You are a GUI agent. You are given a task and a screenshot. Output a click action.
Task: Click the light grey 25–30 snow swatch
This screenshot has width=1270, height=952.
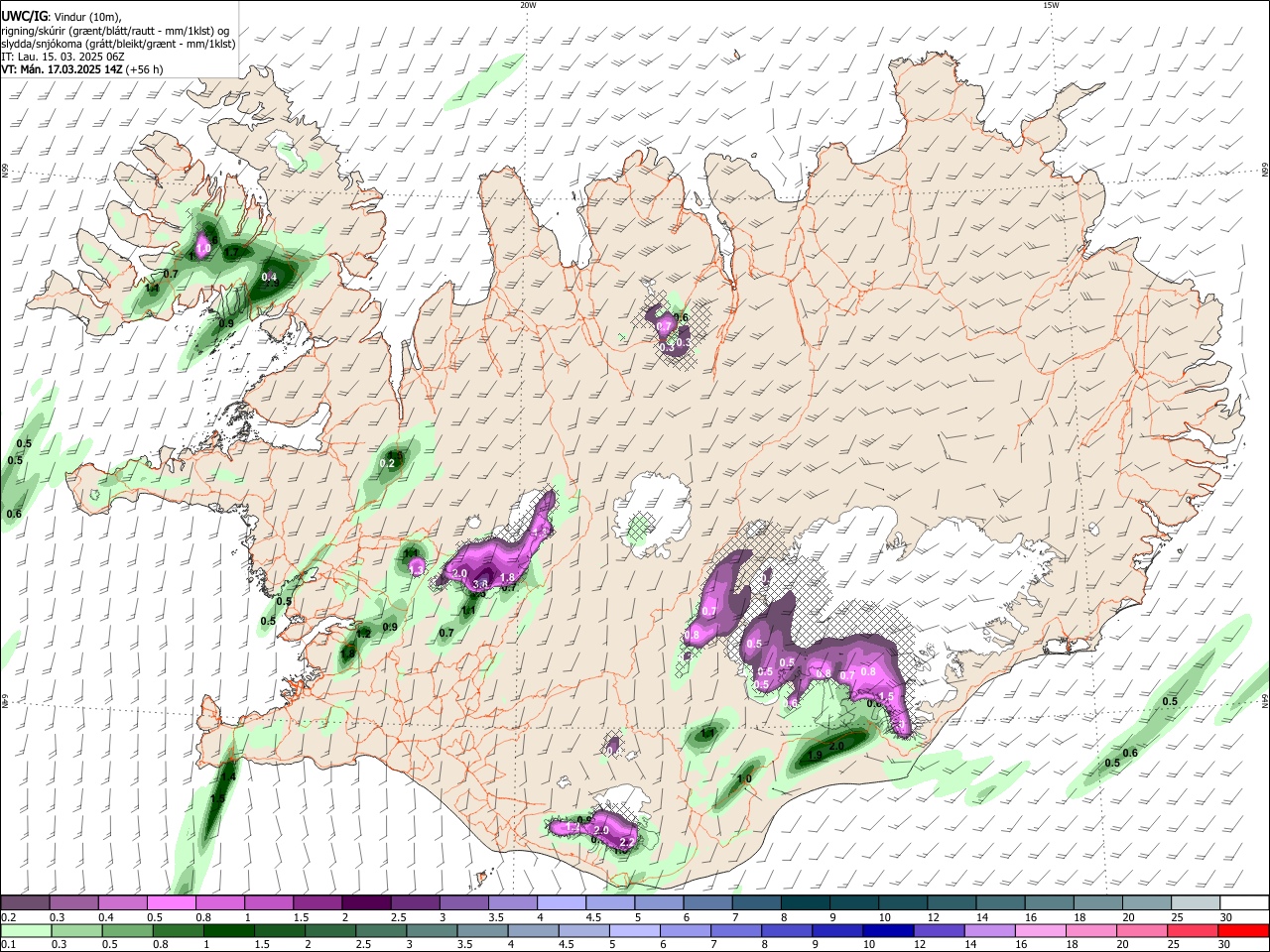point(1195,903)
